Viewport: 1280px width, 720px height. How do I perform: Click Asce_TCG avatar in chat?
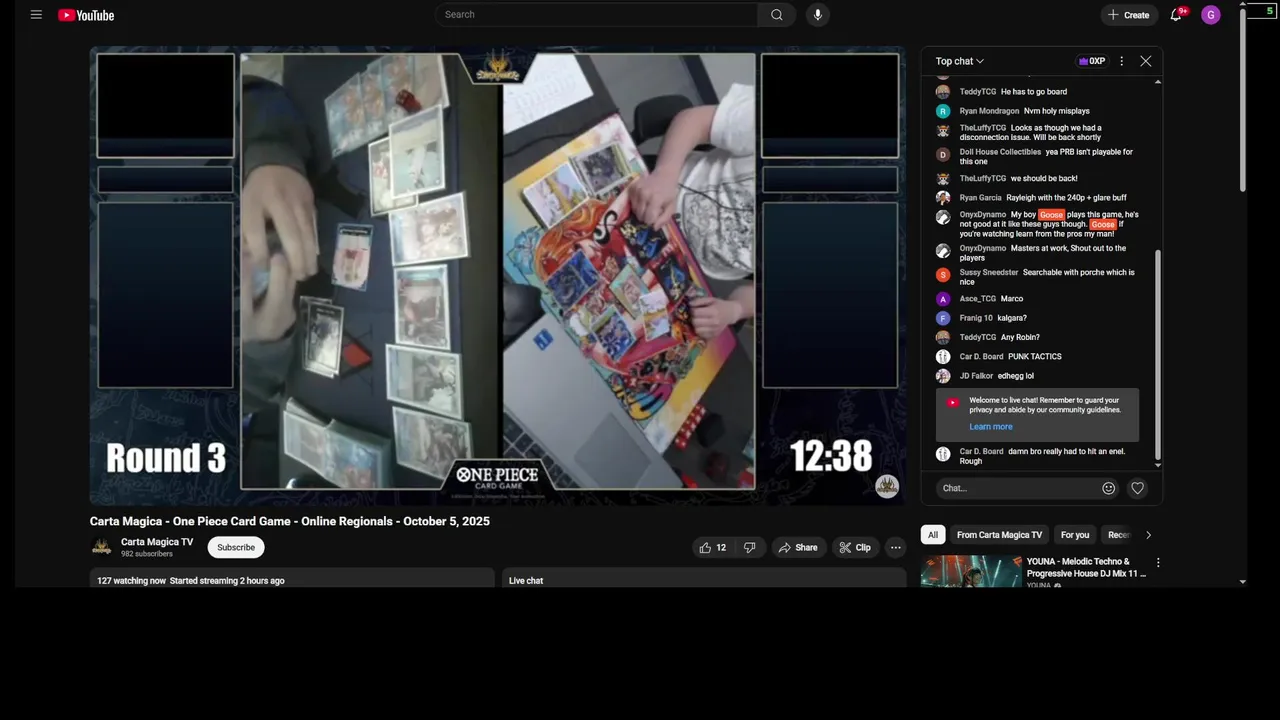943,299
